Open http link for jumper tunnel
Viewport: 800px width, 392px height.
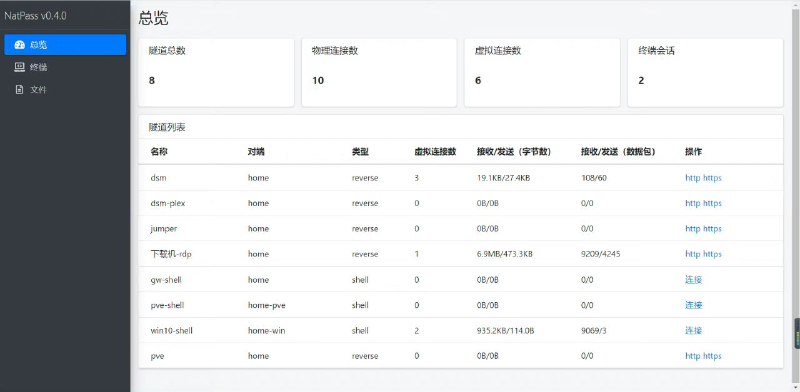click(x=692, y=229)
